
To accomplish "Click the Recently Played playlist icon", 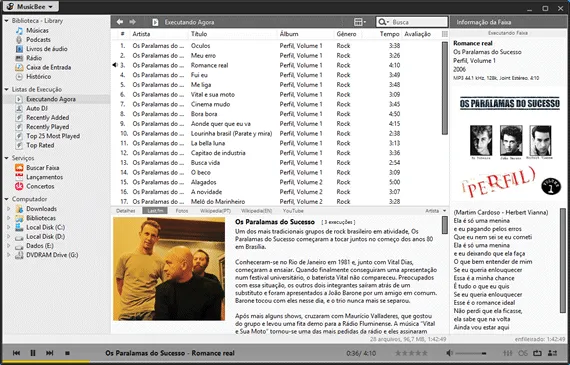I will pos(19,127).
